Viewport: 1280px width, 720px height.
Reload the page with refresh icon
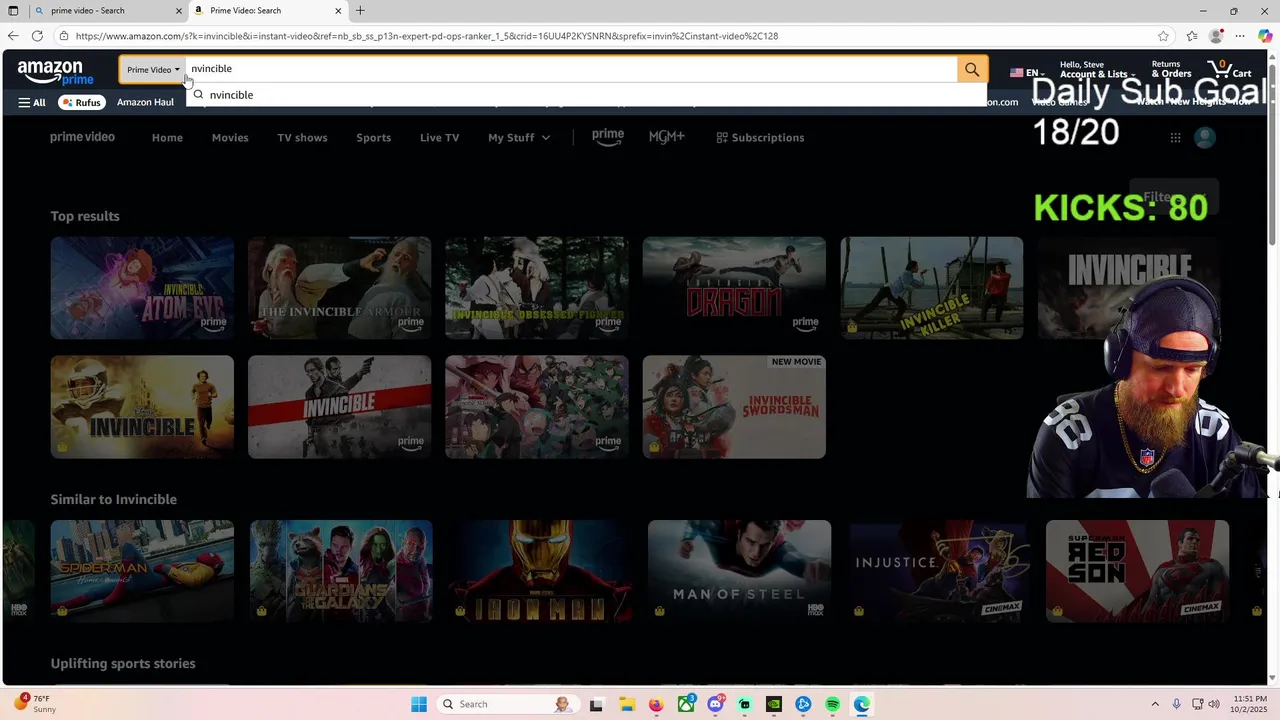[x=37, y=36]
